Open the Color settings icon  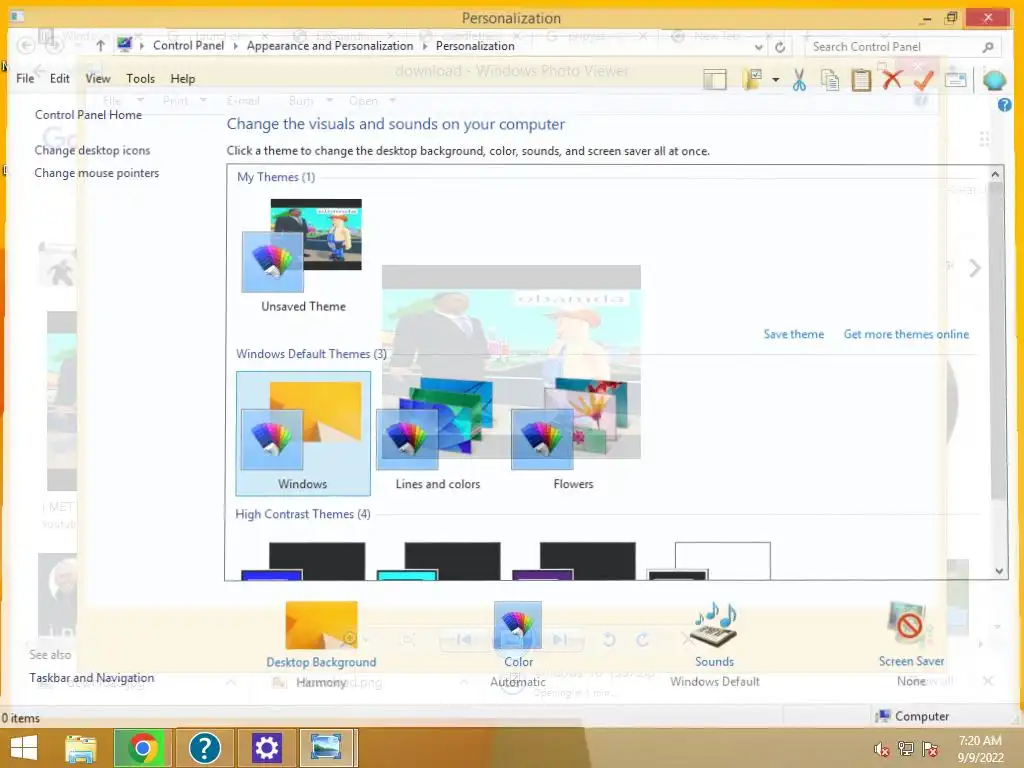click(518, 625)
